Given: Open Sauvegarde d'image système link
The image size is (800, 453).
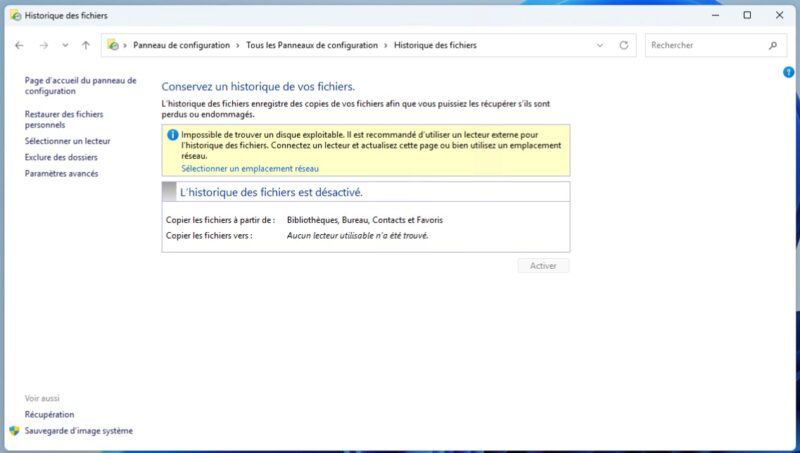Looking at the screenshot, I should pyautogui.click(x=79, y=431).
